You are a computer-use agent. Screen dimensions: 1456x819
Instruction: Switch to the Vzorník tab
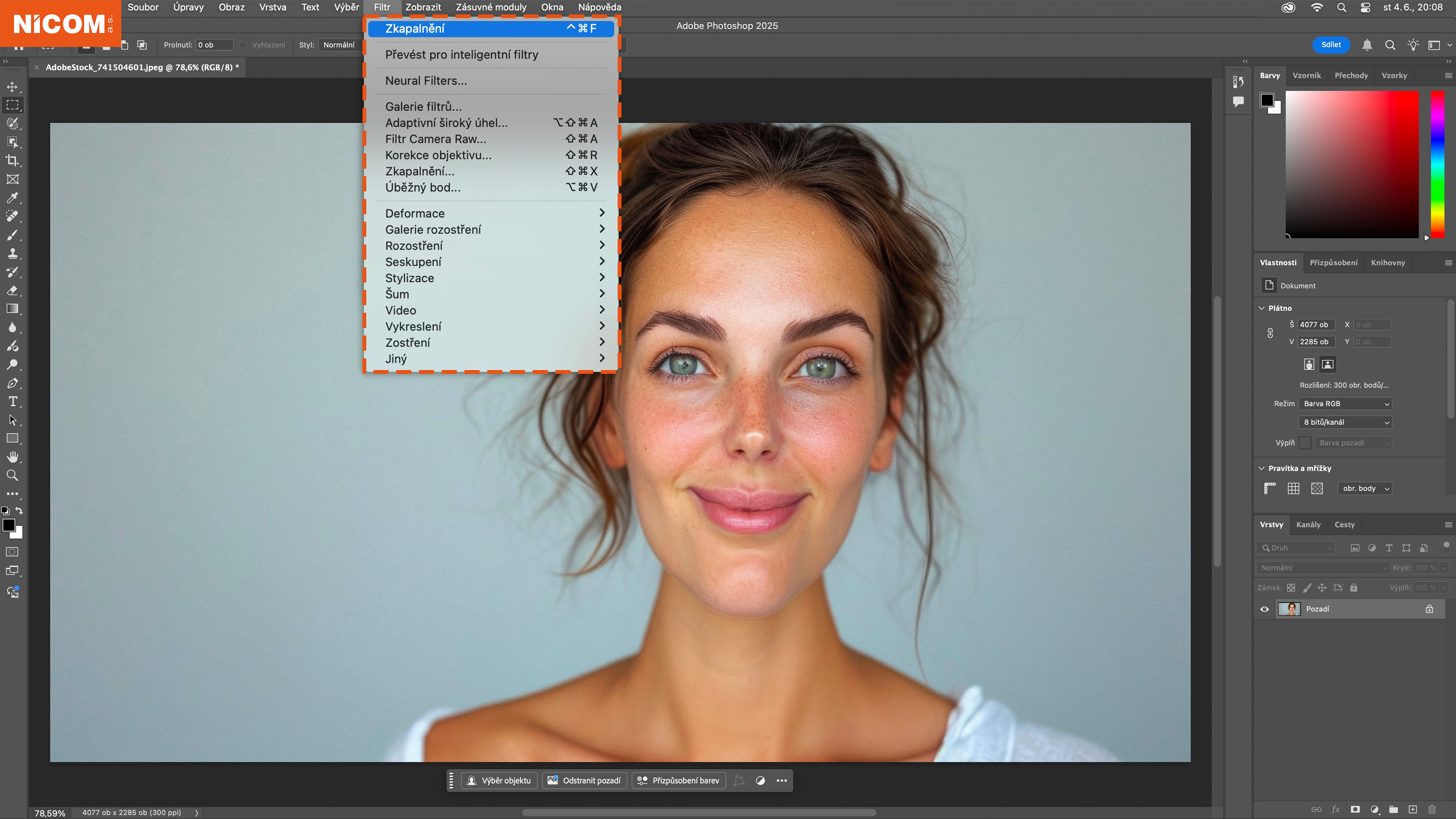pos(1307,75)
